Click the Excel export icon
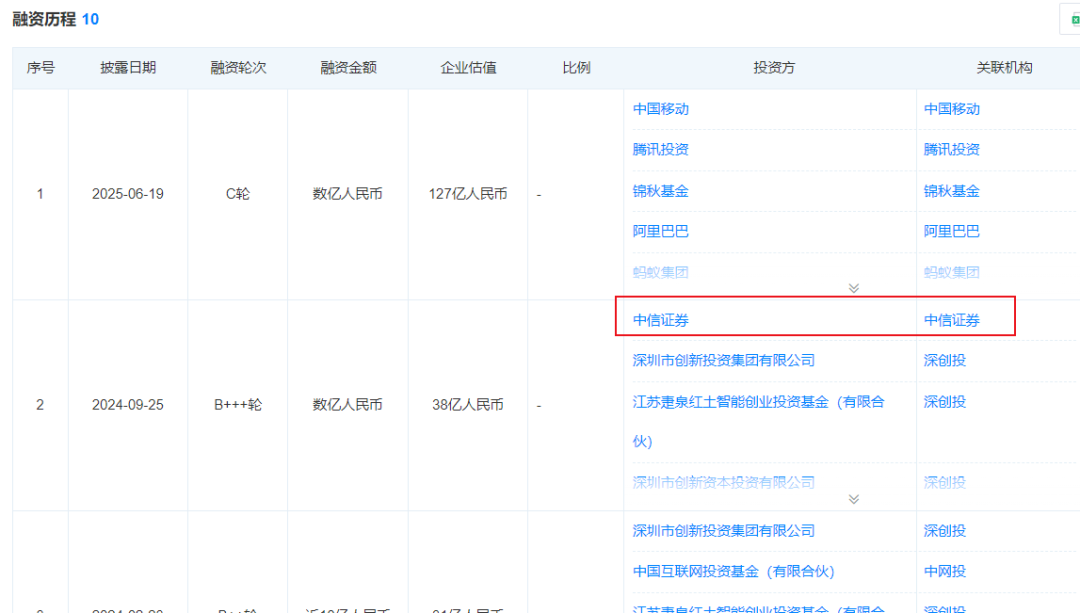 tap(1074, 18)
